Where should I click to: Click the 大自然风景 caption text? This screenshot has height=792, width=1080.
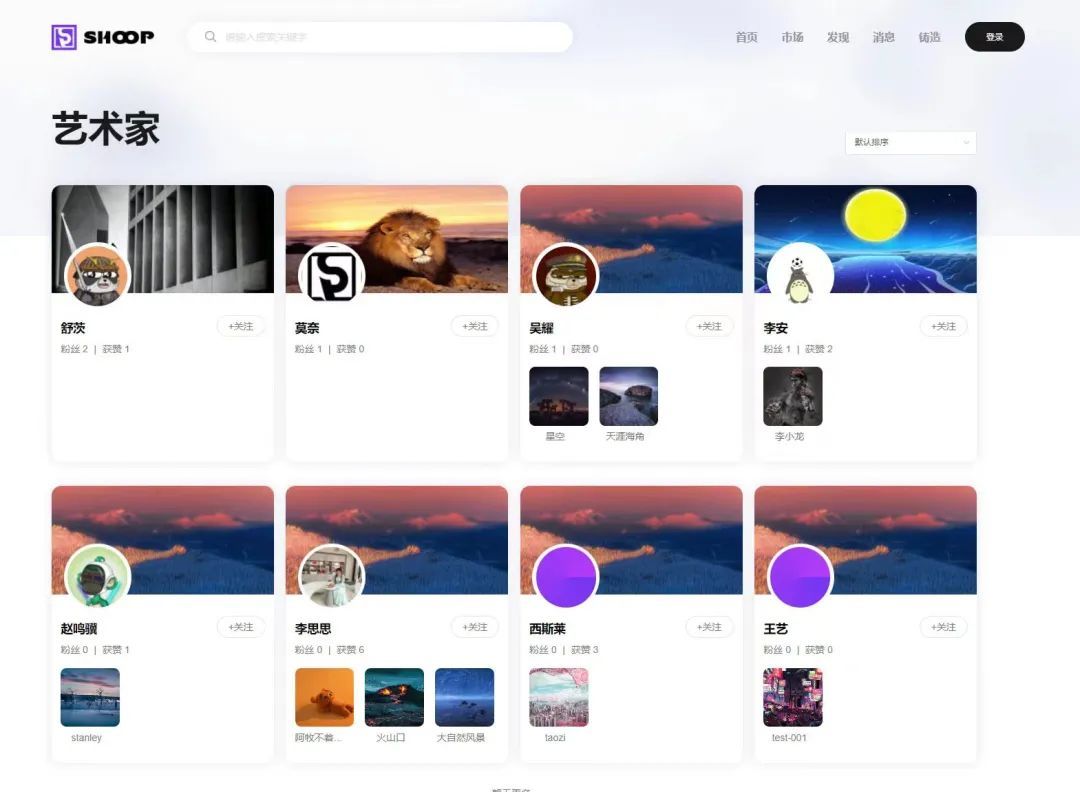pyautogui.click(x=461, y=738)
